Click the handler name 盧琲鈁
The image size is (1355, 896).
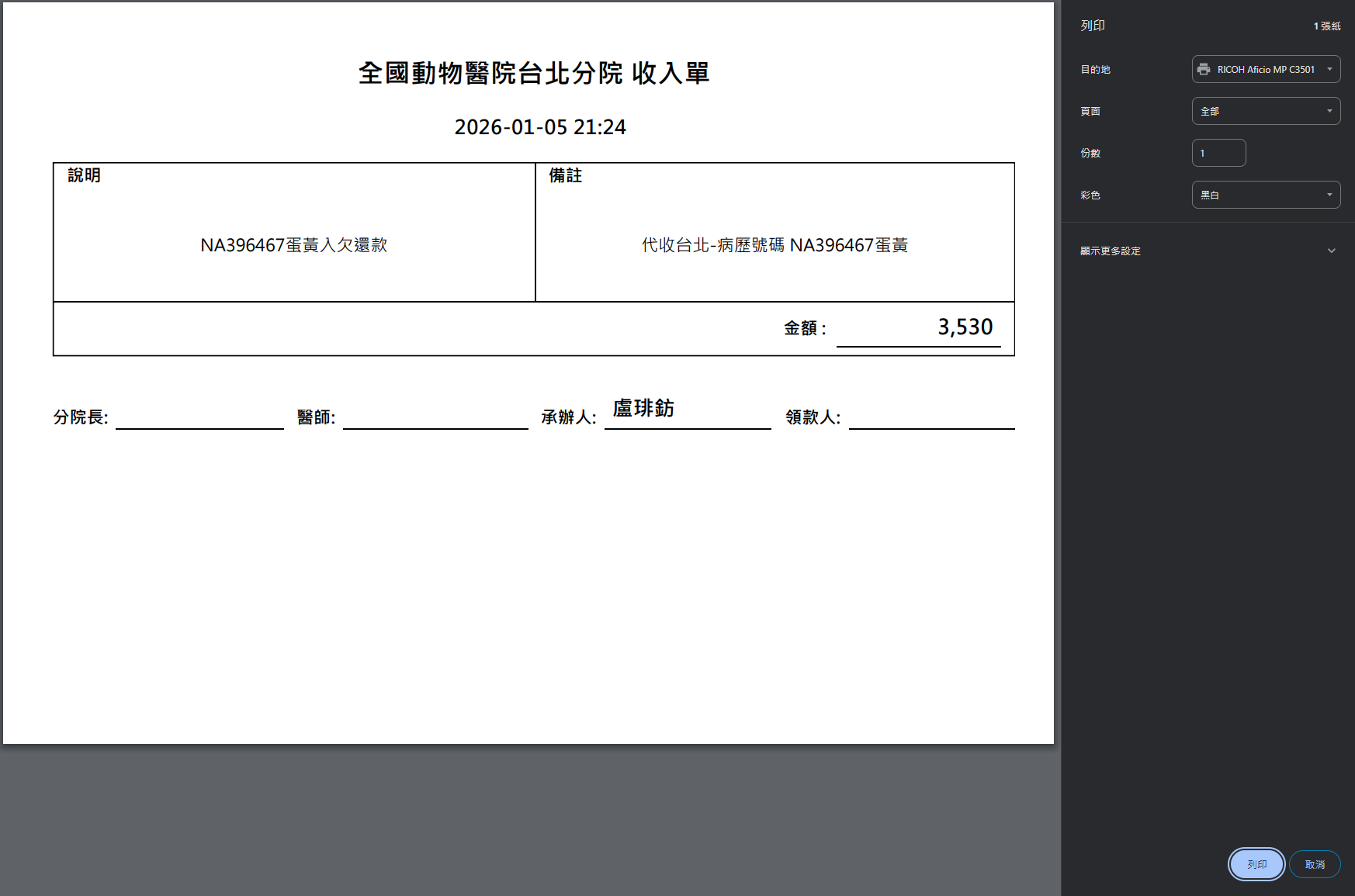tap(643, 409)
